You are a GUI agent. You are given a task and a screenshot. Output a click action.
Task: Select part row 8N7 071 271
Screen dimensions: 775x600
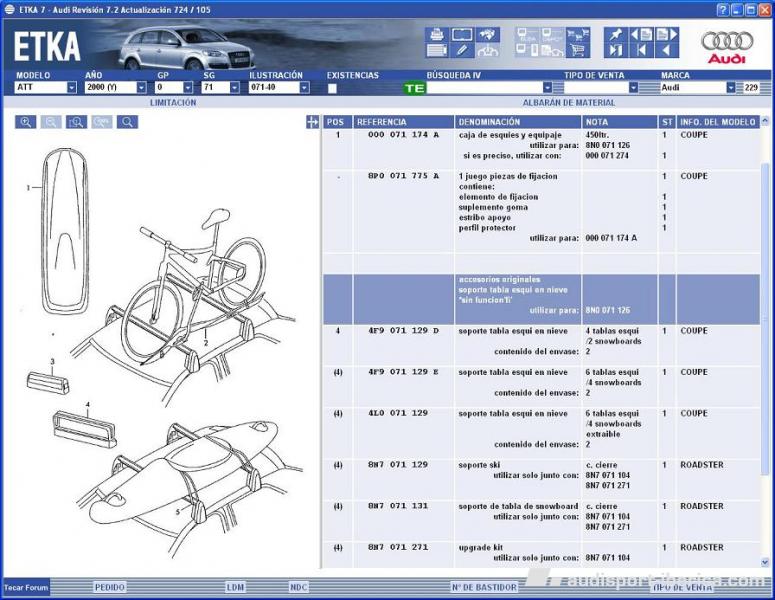[541, 555]
